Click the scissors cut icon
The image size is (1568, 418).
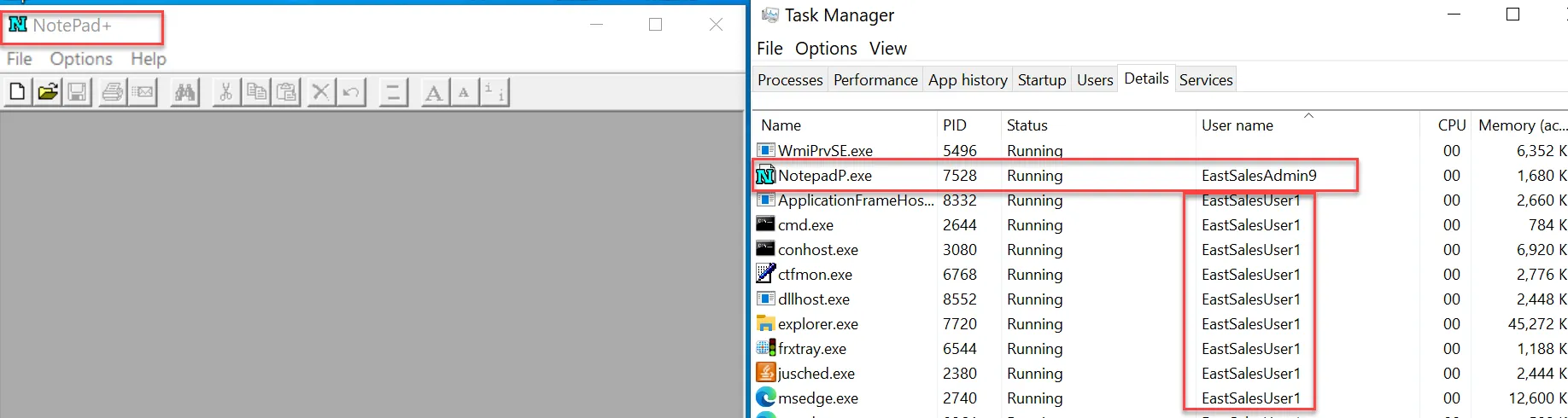[225, 92]
